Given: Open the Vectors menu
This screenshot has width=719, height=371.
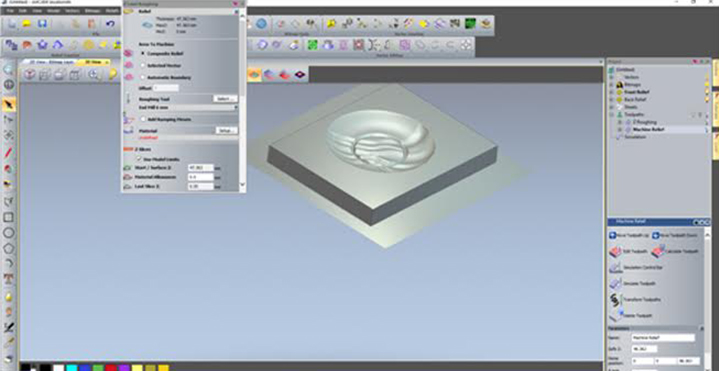Looking at the screenshot, I should (72, 10).
